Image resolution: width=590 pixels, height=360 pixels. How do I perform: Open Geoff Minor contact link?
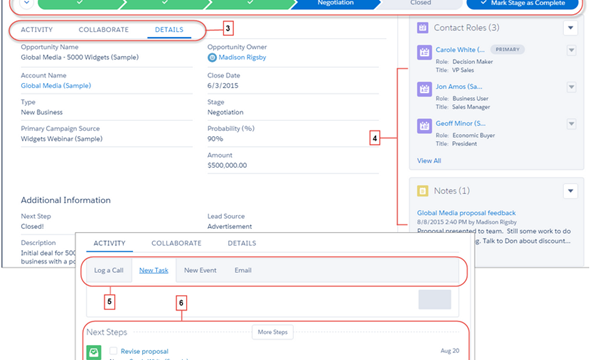coord(461,123)
